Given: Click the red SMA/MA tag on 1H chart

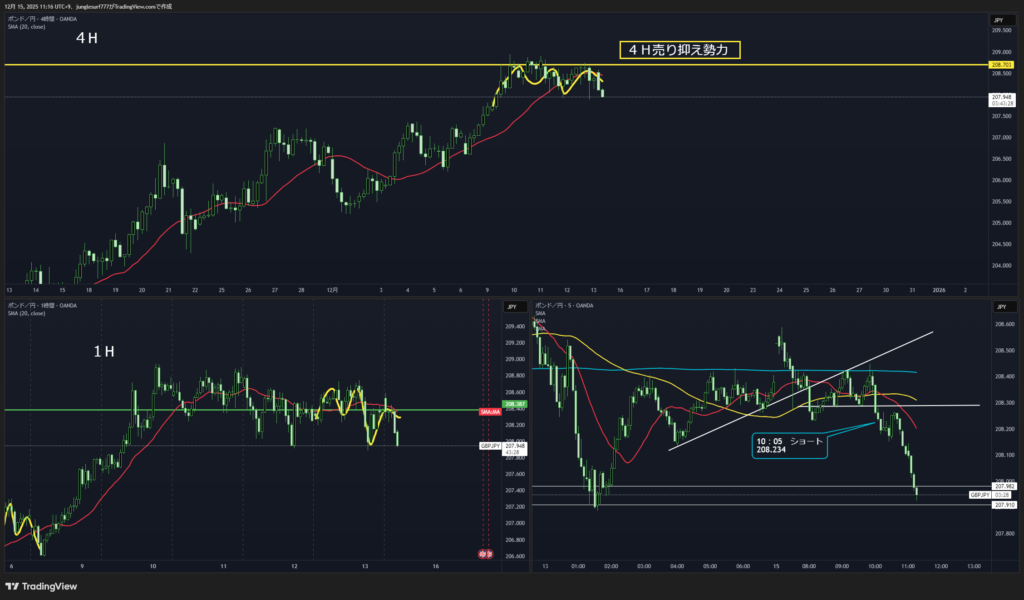Looking at the screenshot, I should pyautogui.click(x=489, y=411).
